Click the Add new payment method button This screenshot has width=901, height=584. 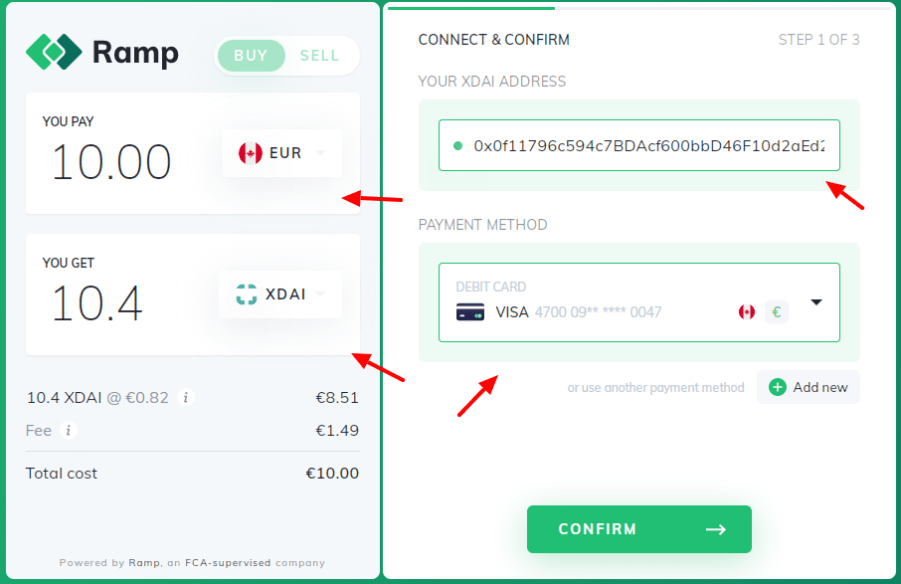pyautogui.click(x=808, y=387)
